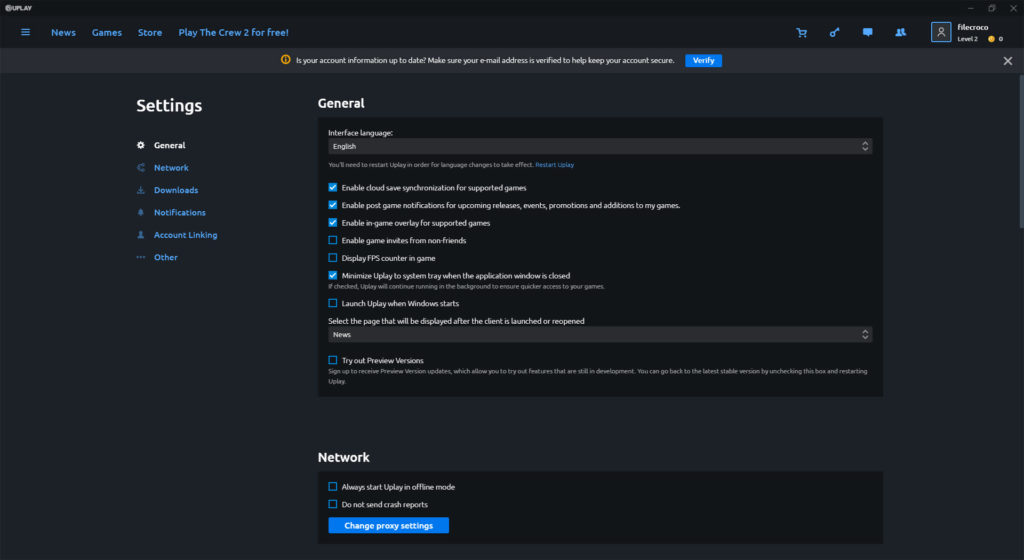Open Games in top navigation
The width and height of the screenshot is (1024, 560).
pos(106,33)
